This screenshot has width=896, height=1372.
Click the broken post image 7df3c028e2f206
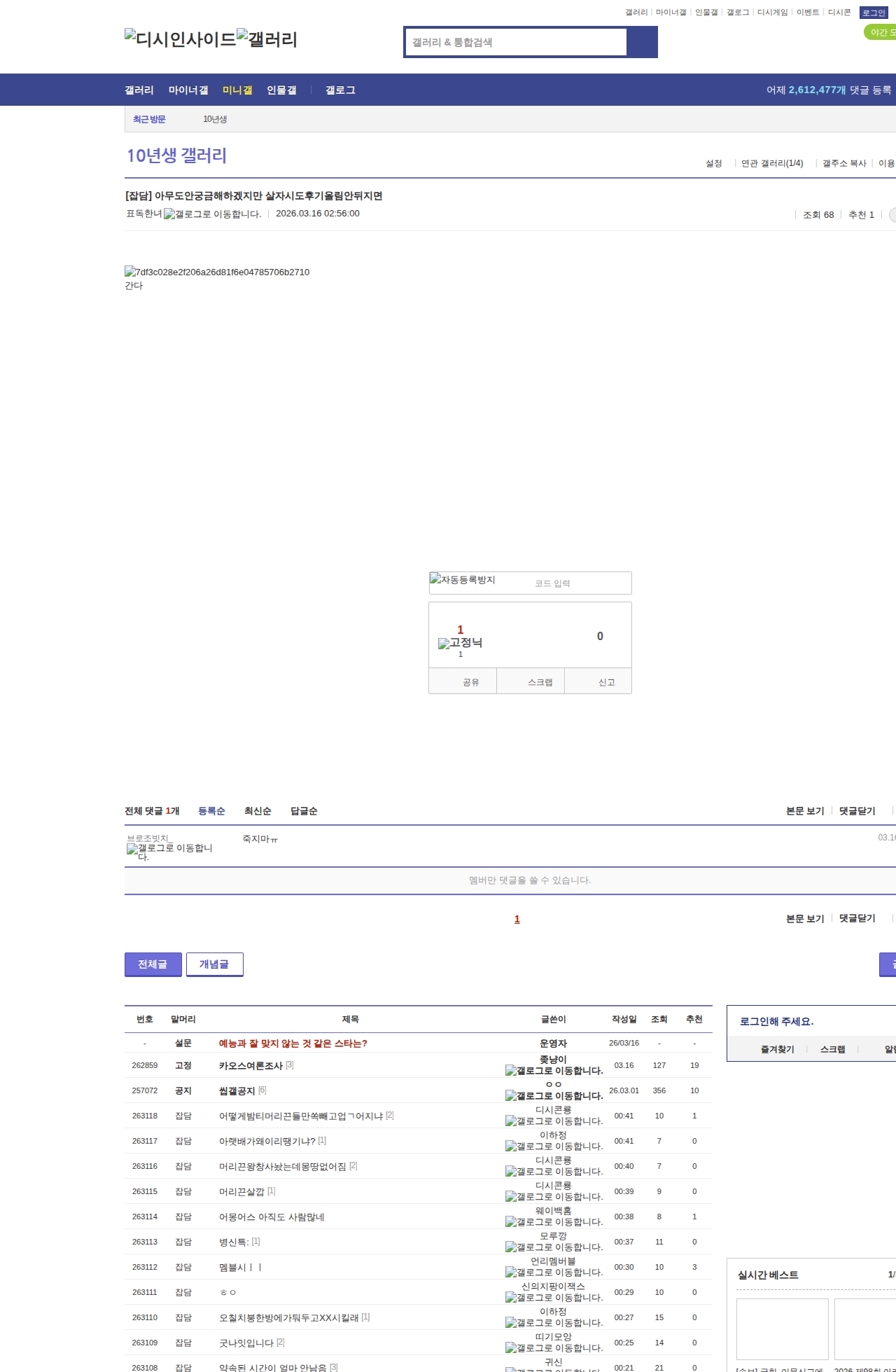(x=217, y=272)
